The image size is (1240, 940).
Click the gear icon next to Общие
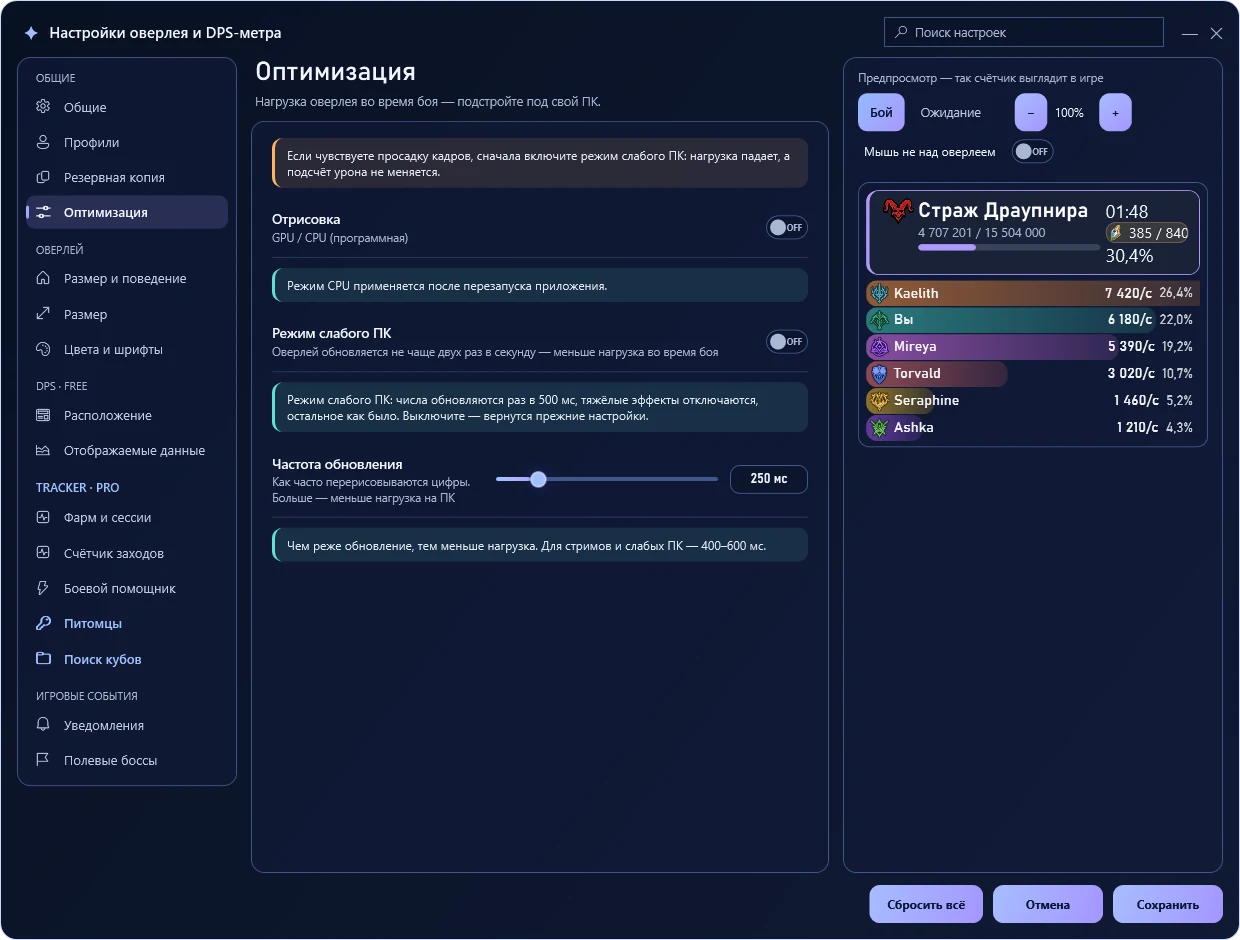tap(43, 107)
